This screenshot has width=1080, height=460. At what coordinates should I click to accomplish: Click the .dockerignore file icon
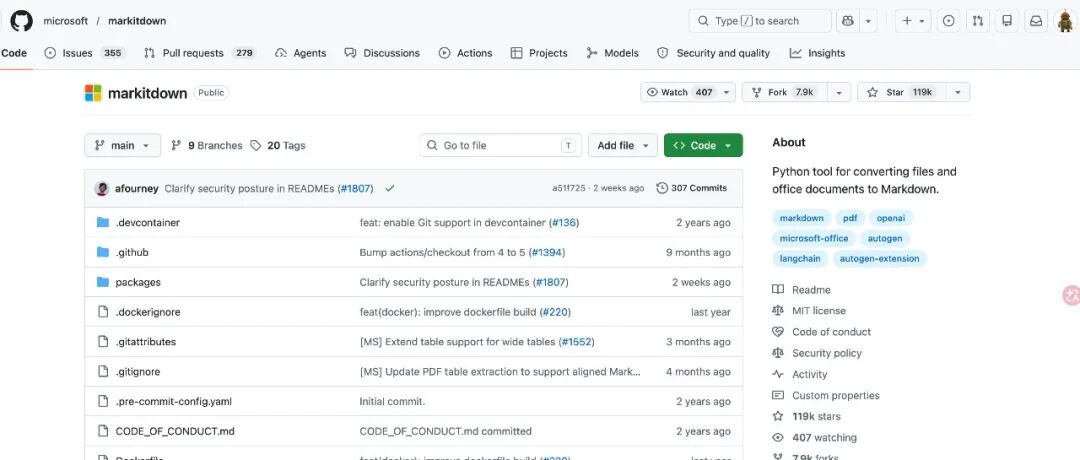coord(103,312)
